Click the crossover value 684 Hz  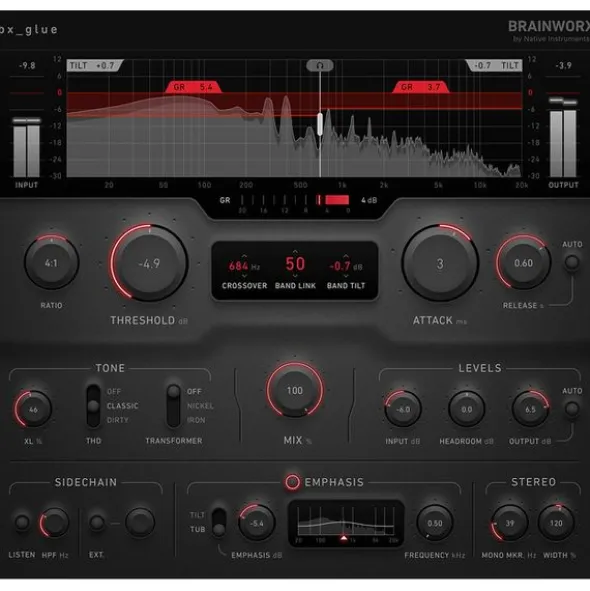[244, 266]
